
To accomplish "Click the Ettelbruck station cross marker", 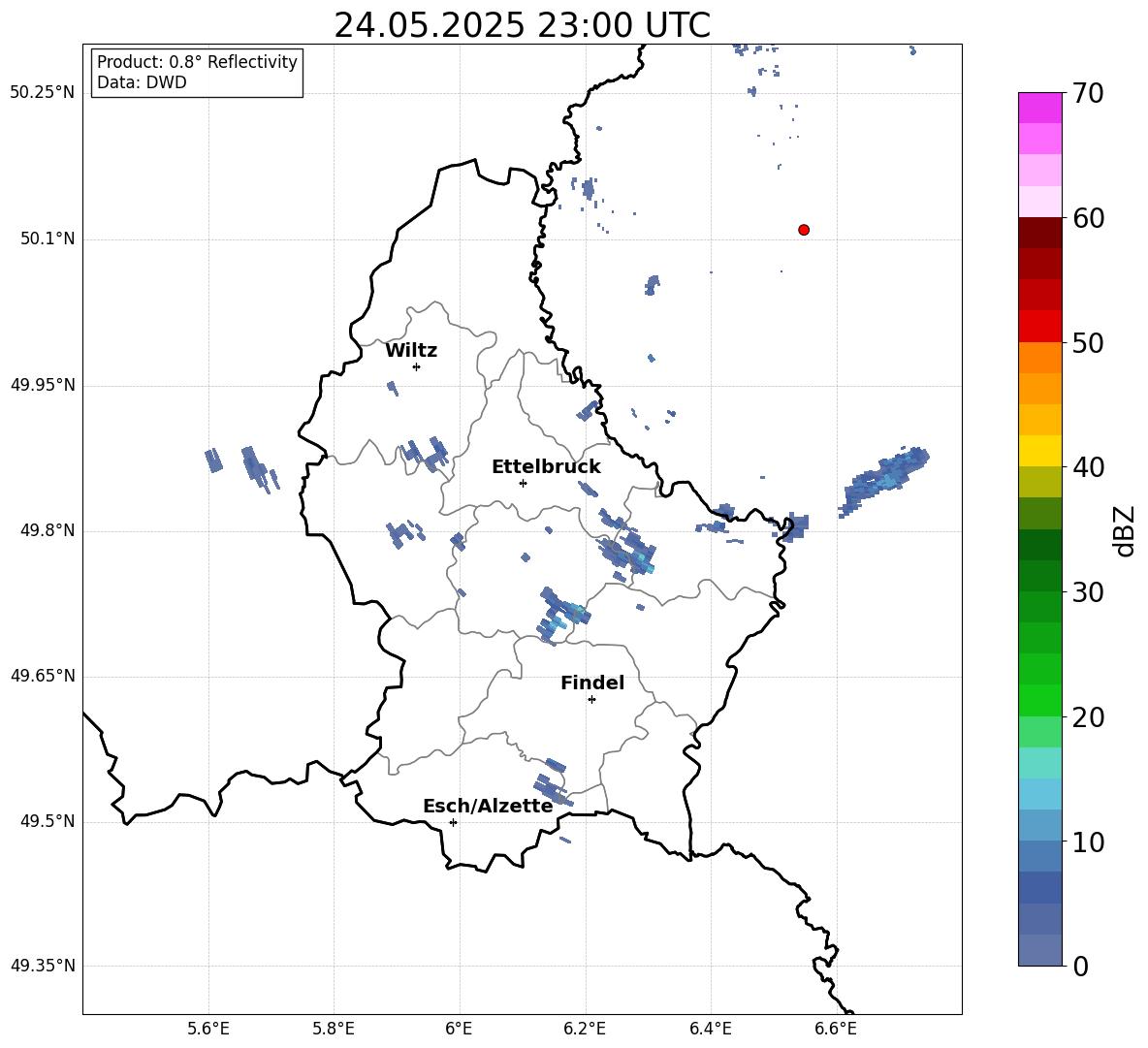I will (x=523, y=483).
